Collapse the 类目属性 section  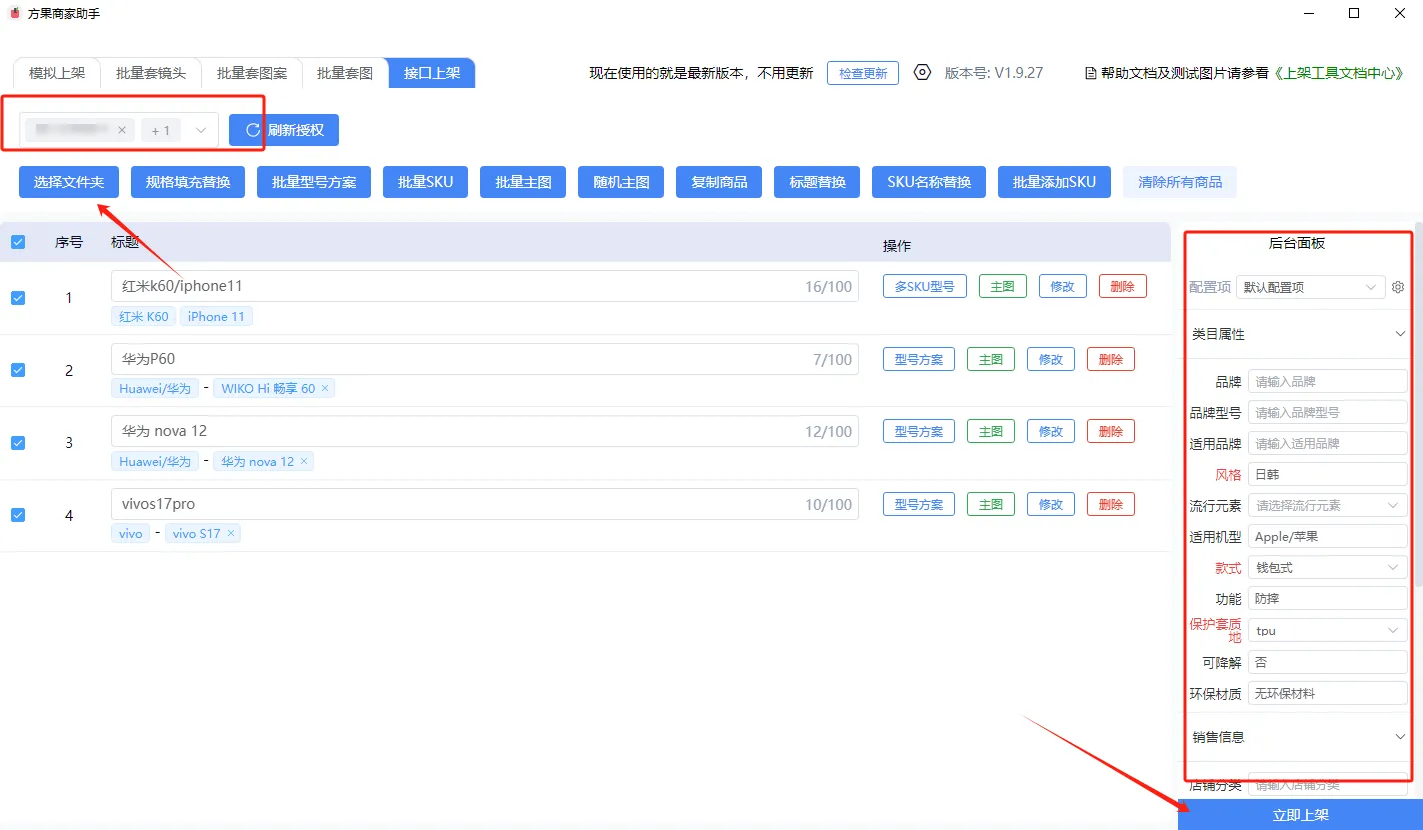pos(1400,334)
